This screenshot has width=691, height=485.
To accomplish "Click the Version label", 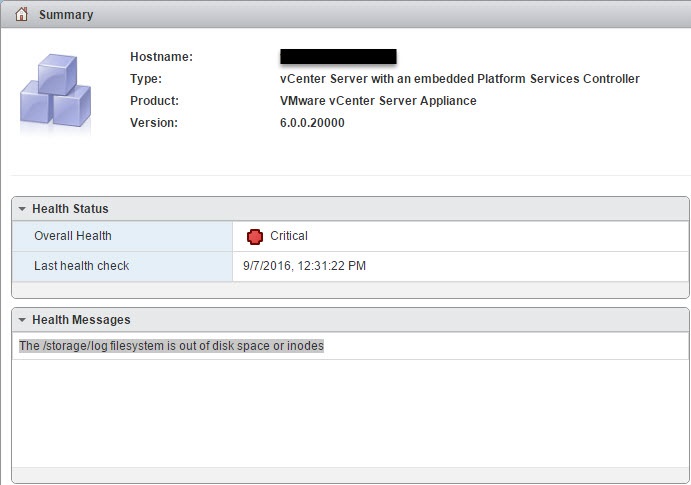I will (x=154, y=123).
